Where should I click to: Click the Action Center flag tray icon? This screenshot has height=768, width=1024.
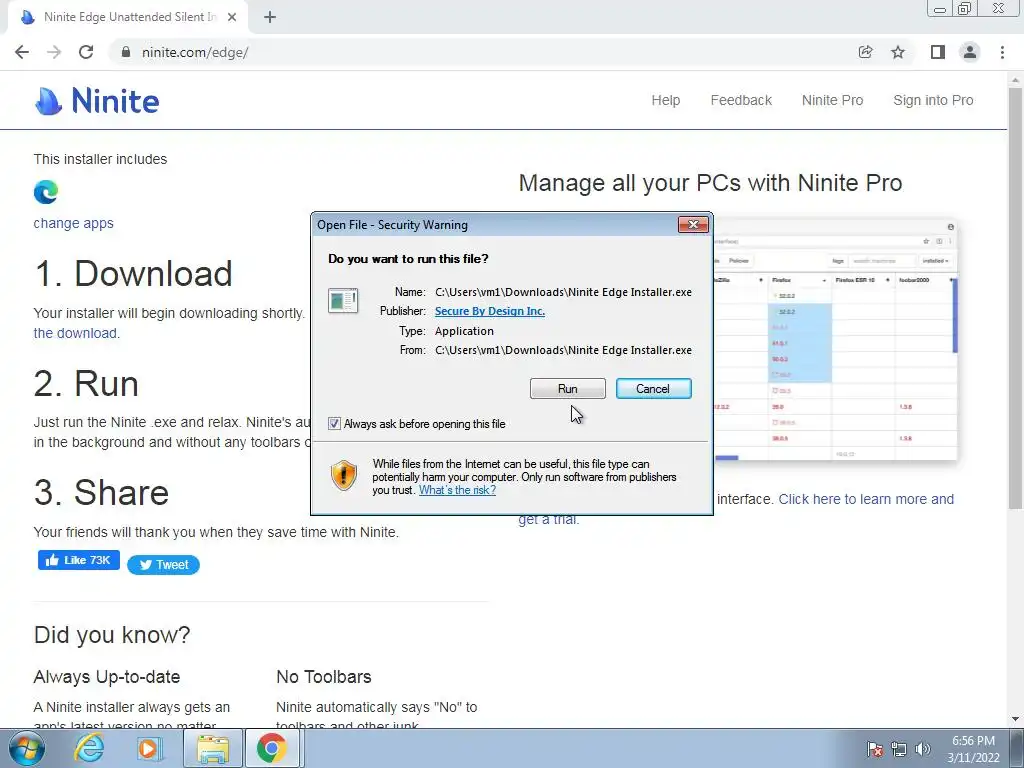pos(875,749)
